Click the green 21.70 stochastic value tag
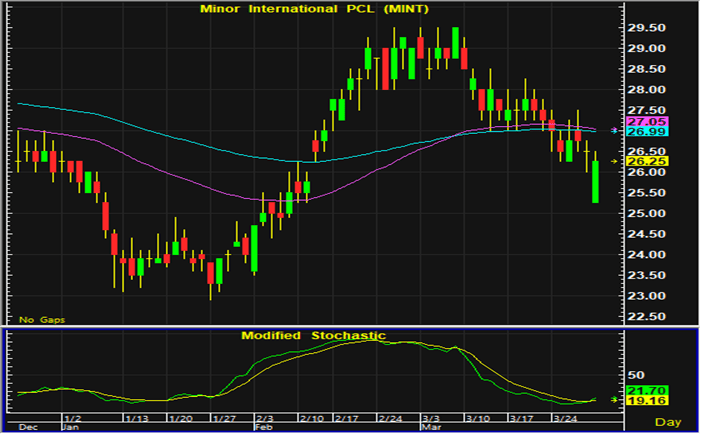Image resolution: width=701 pixels, height=434 pixels. click(626, 390)
